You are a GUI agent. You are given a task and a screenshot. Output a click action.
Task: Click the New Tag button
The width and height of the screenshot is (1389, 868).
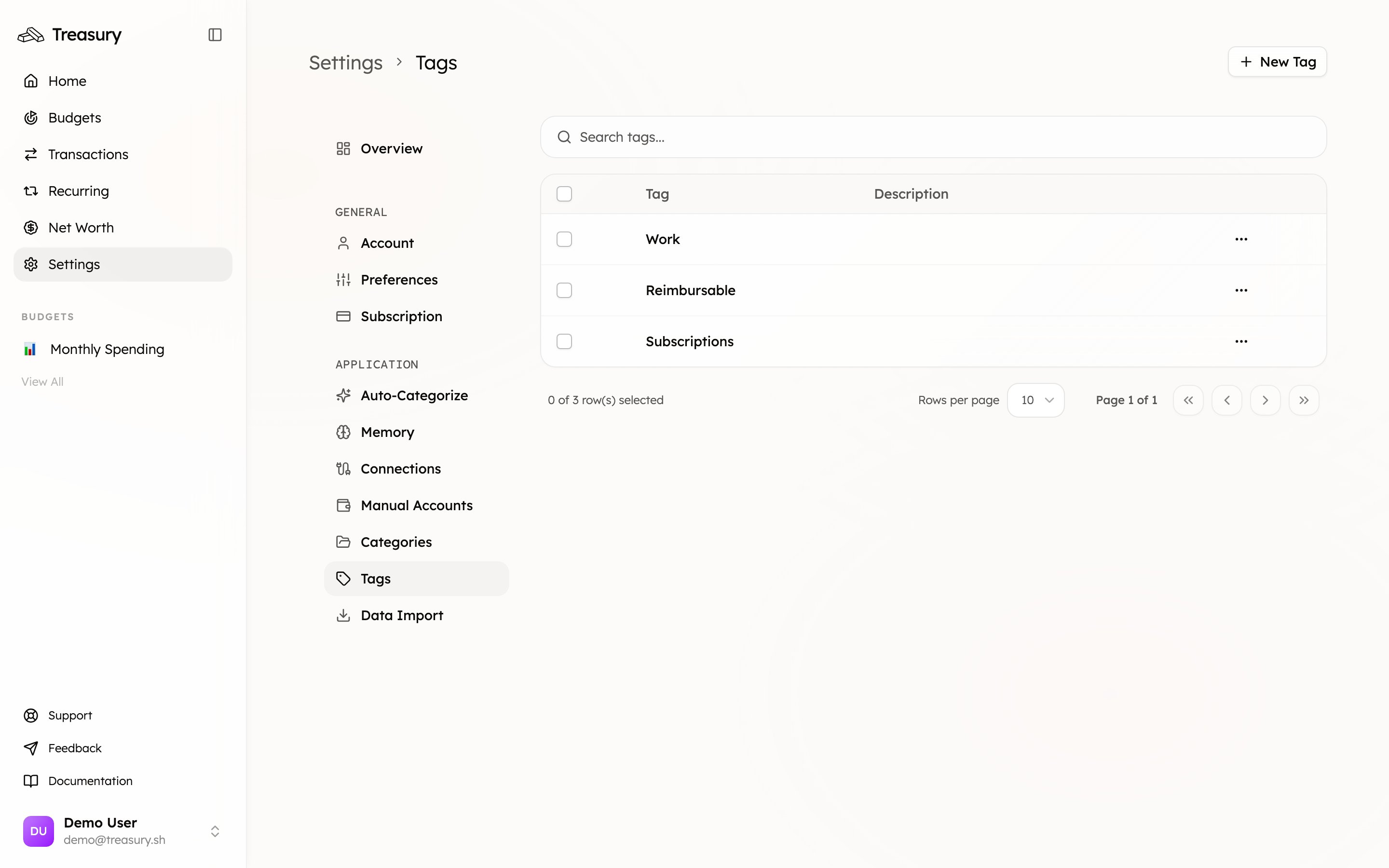pyautogui.click(x=1277, y=62)
